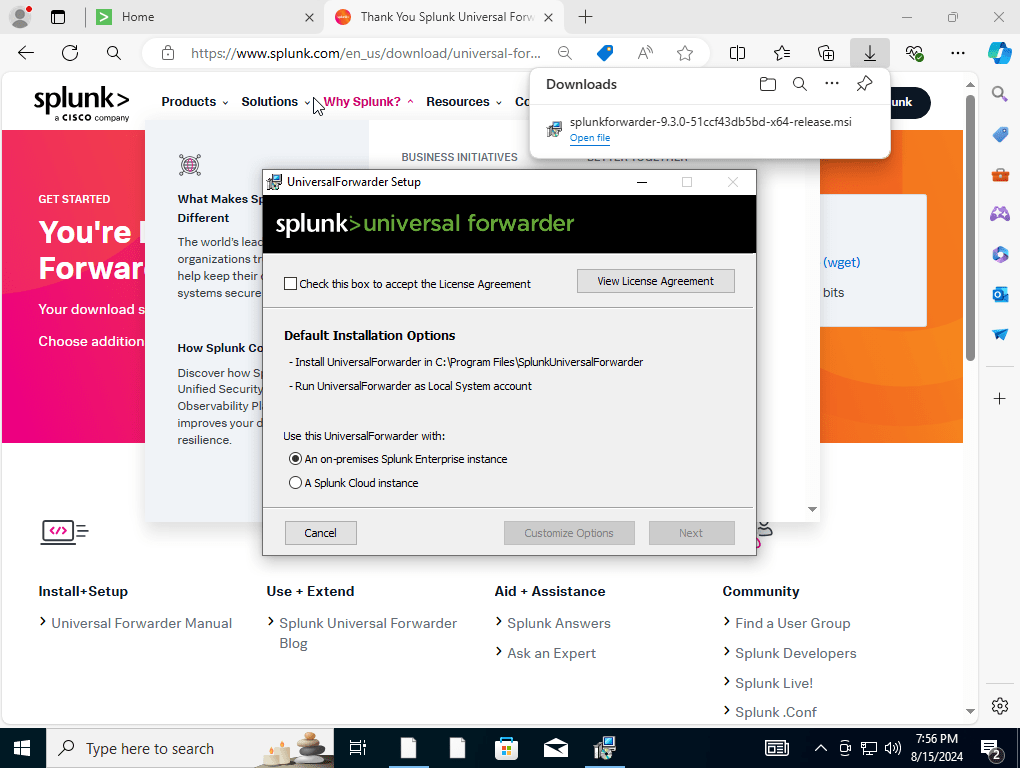Click the zoom magnifier icon in the address bar
The width and height of the screenshot is (1020, 768).
[565, 53]
